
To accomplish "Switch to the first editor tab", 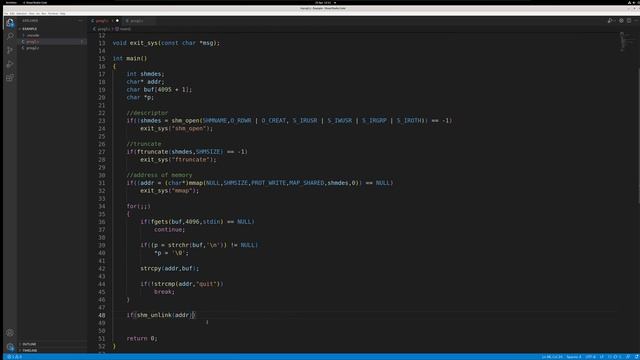I will tap(104, 20).
